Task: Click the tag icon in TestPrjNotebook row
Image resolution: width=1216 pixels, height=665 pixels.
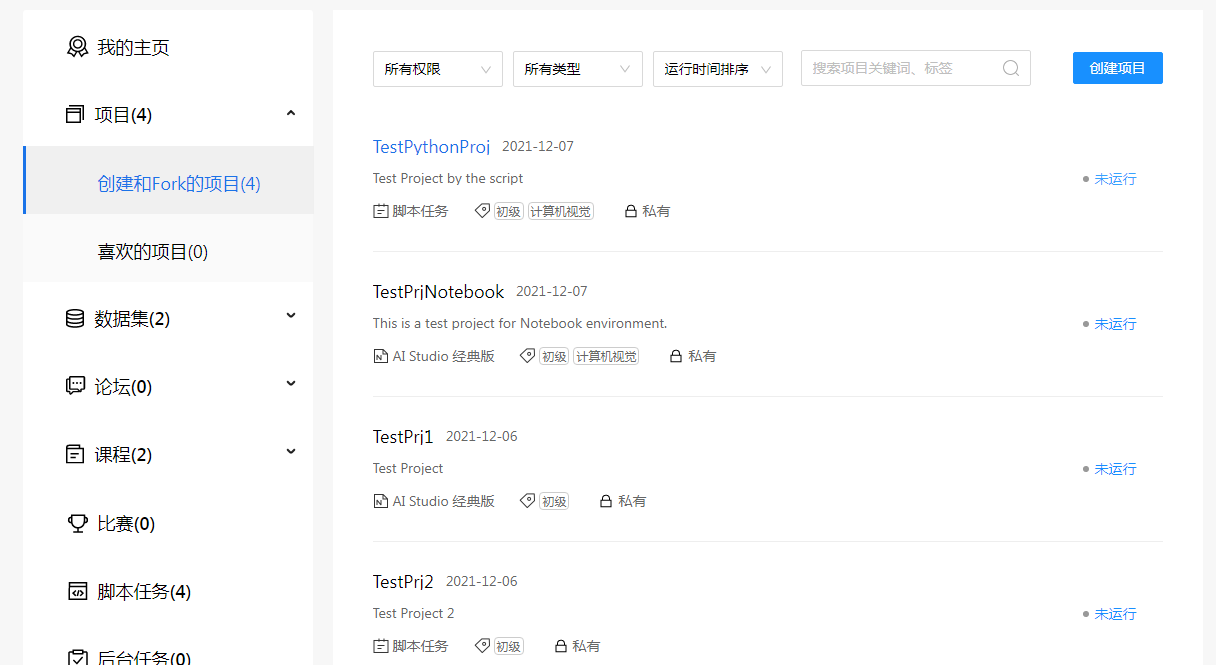Action: (x=527, y=356)
